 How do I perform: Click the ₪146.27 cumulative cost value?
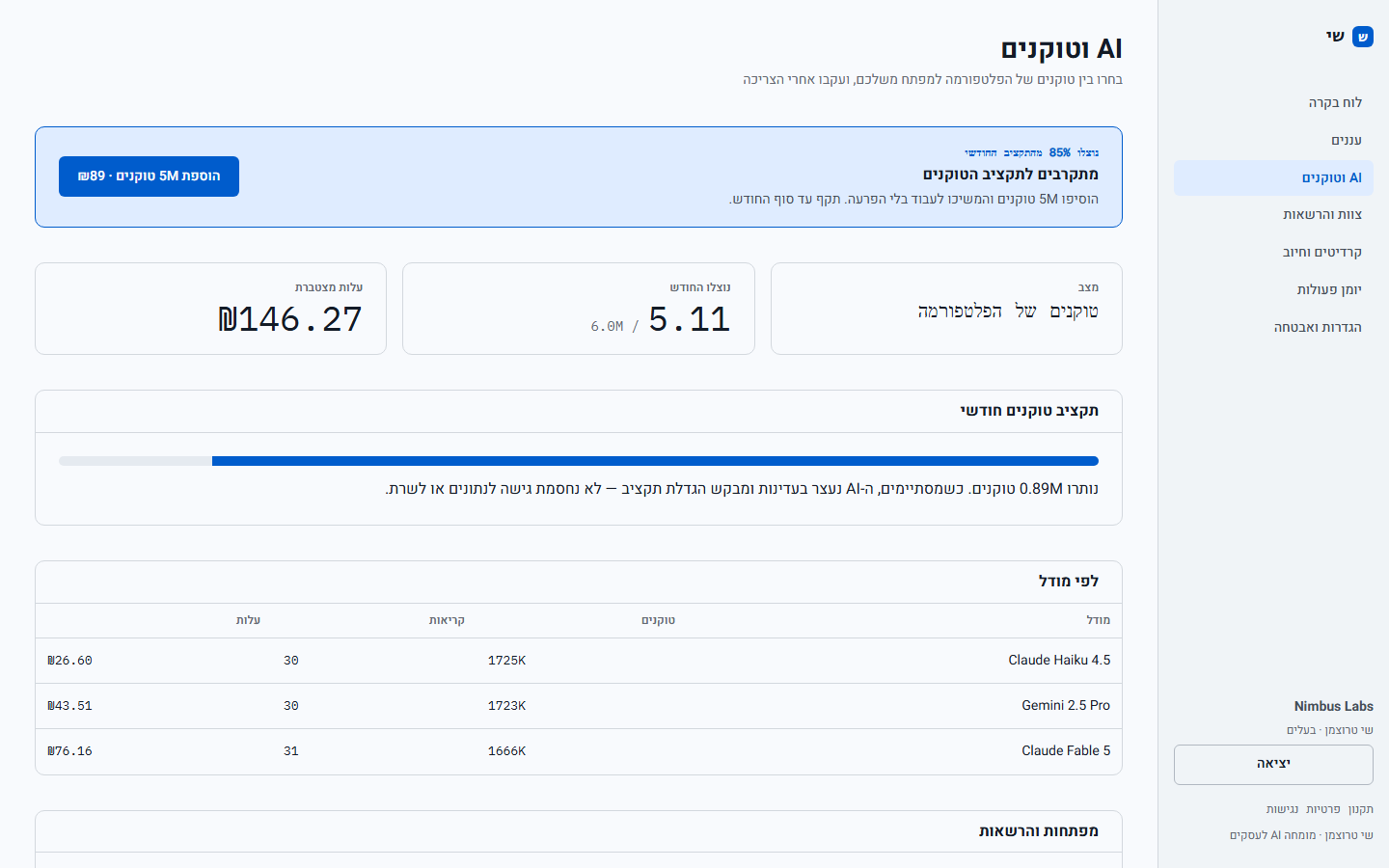290,319
